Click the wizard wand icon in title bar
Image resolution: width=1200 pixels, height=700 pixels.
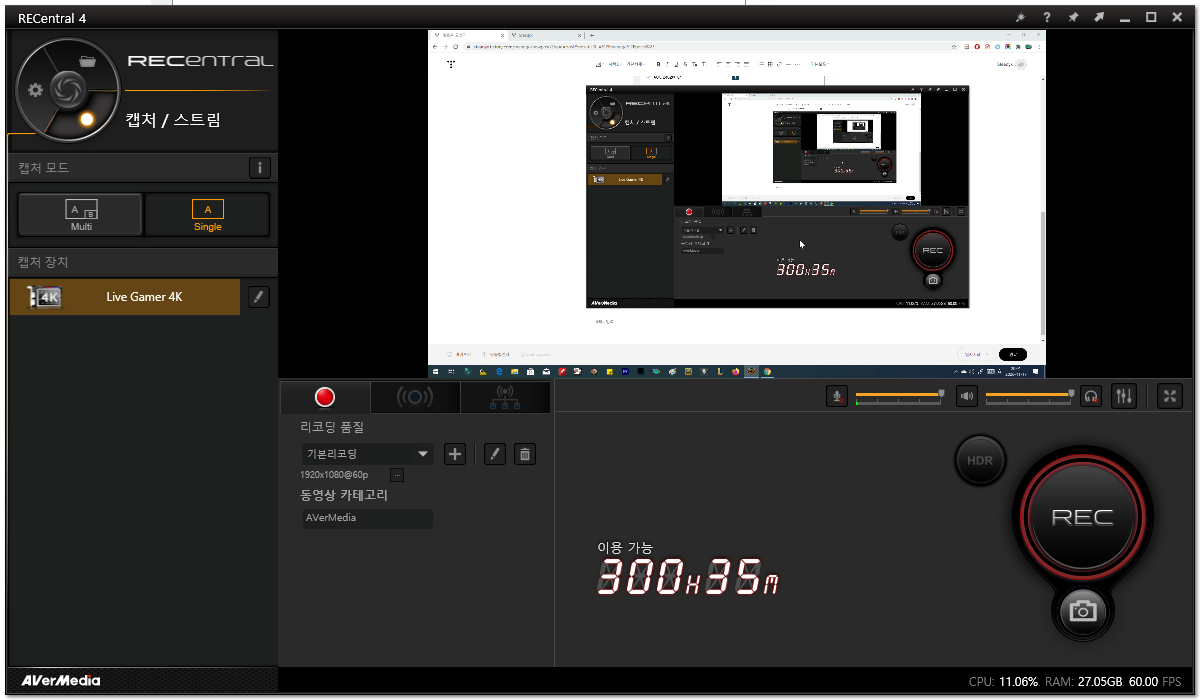tap(1020, 18)
